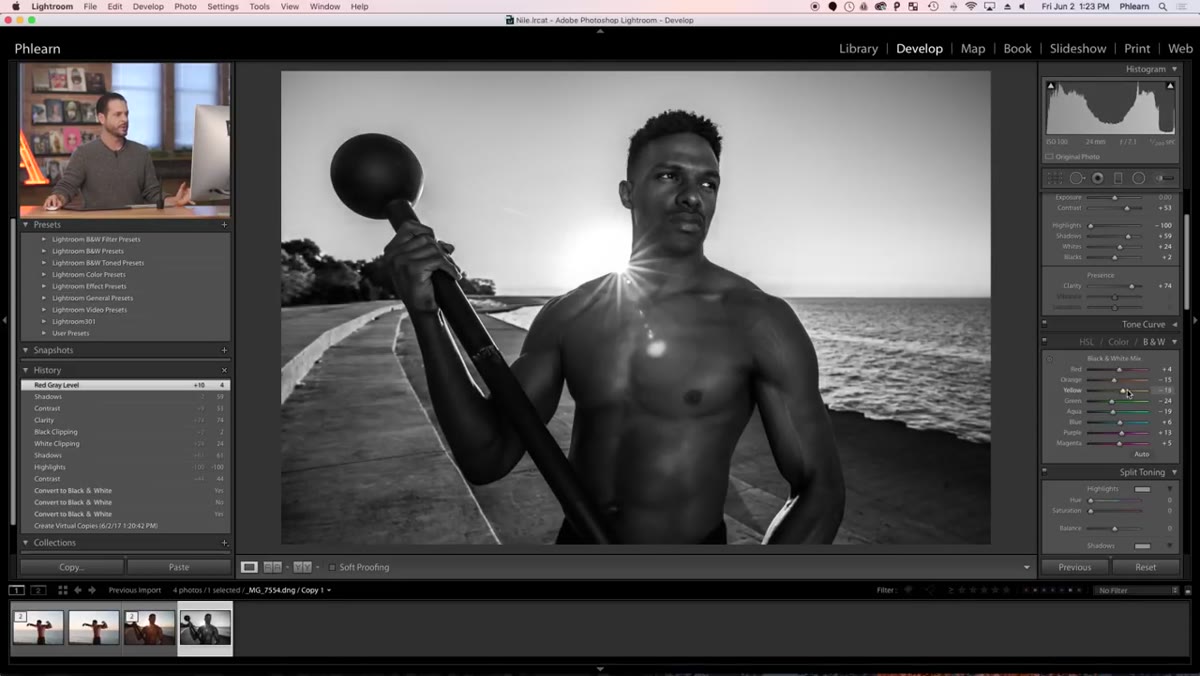Image resolution: width=1200 pixels, height=676 pixels.
Task: Click the Reset button
Action: coord(1146,567)
